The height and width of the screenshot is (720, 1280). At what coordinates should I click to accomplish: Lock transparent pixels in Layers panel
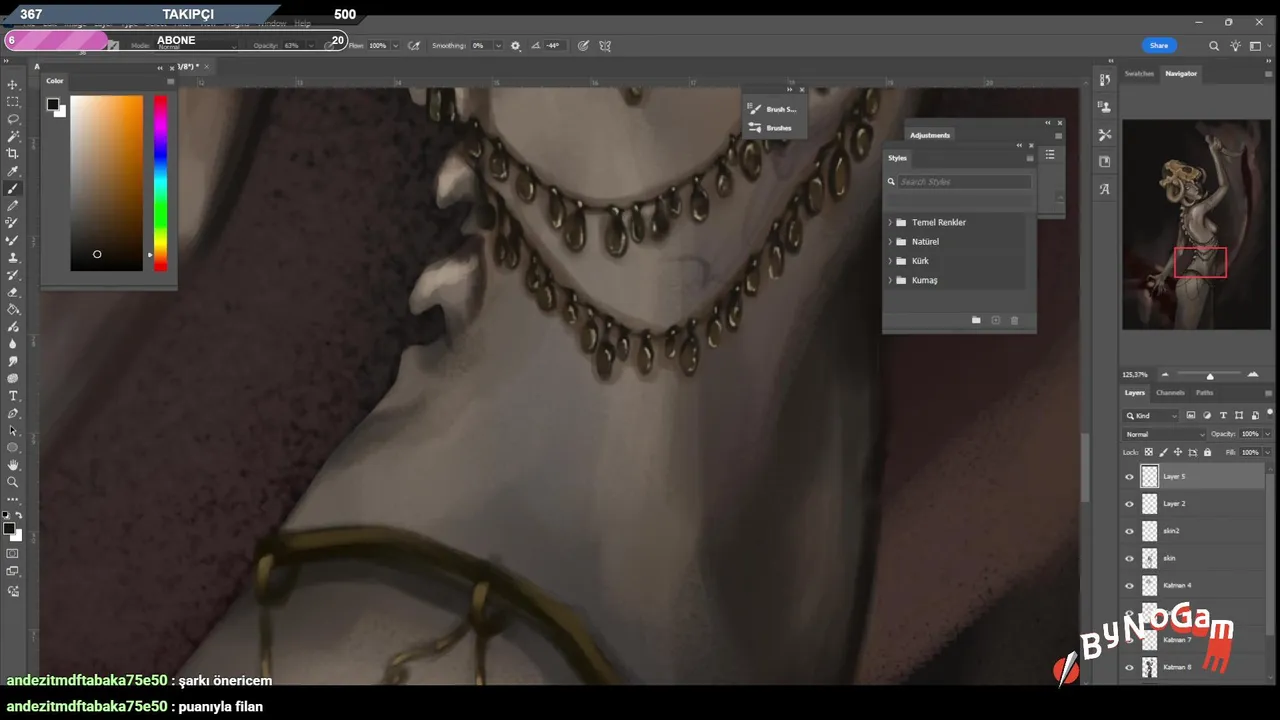click(x=1150, y=452)
